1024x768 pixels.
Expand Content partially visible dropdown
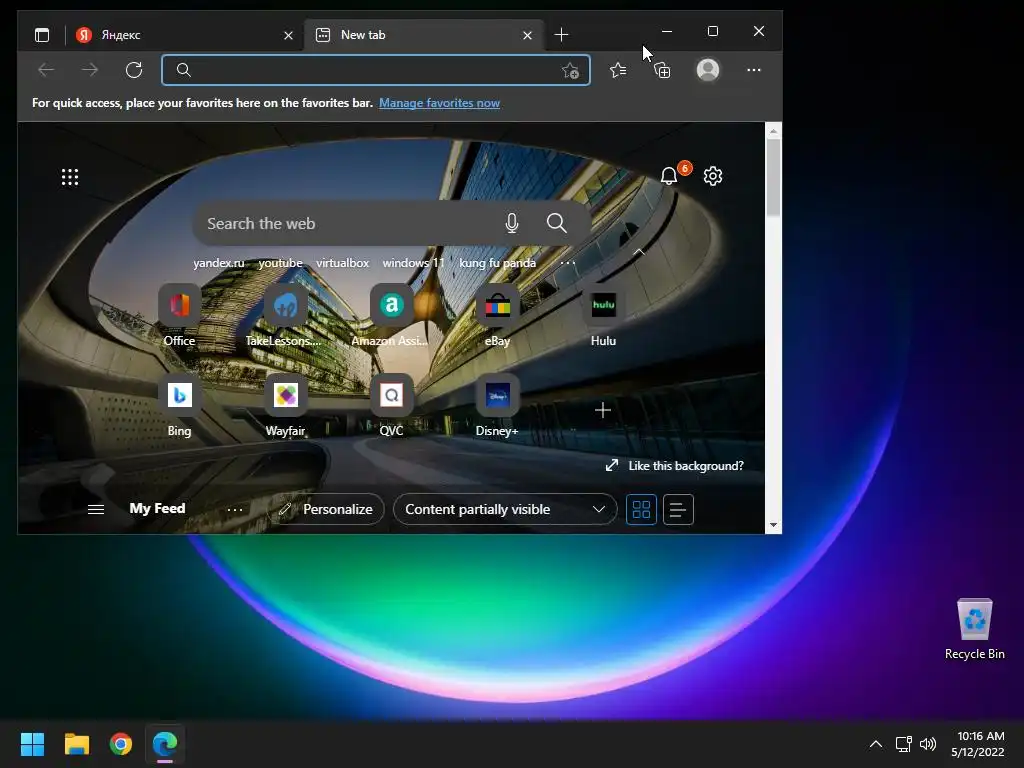tap(505, 509)
